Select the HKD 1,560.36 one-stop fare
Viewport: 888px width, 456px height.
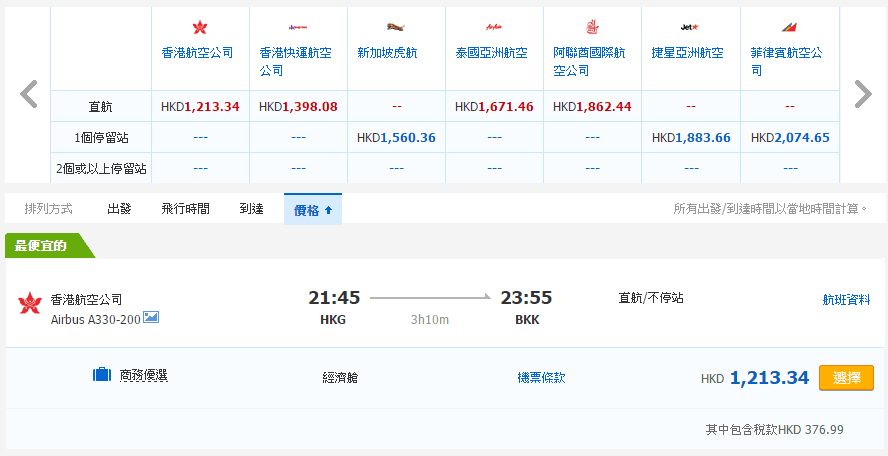(396, 137)
